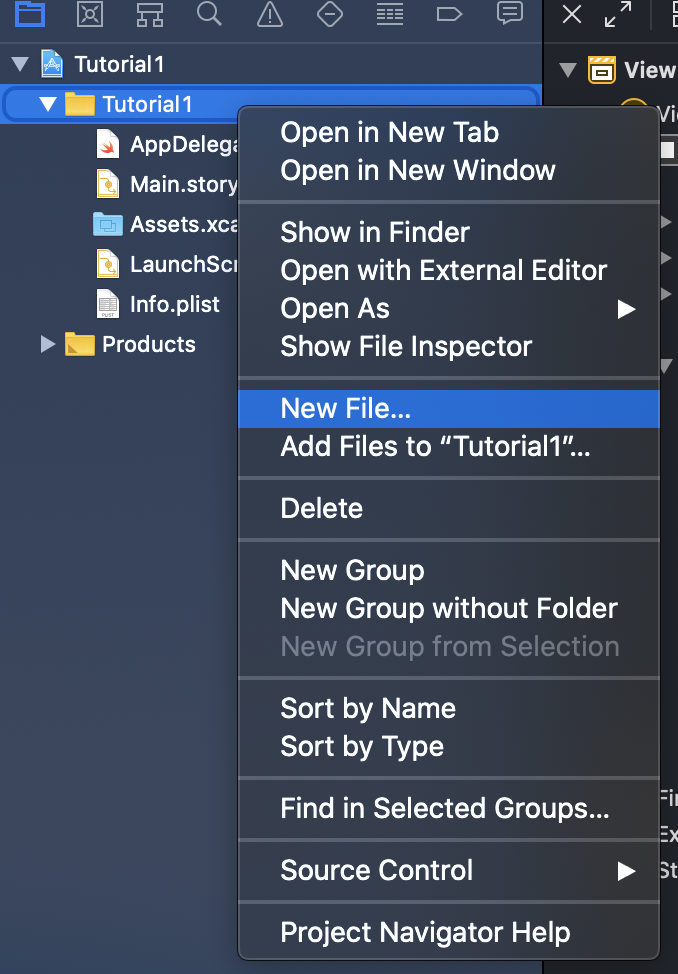The width and height of the screenshot is (678, 974).
Task: Choose Show in Finder
Action: [x=448, y=232]
